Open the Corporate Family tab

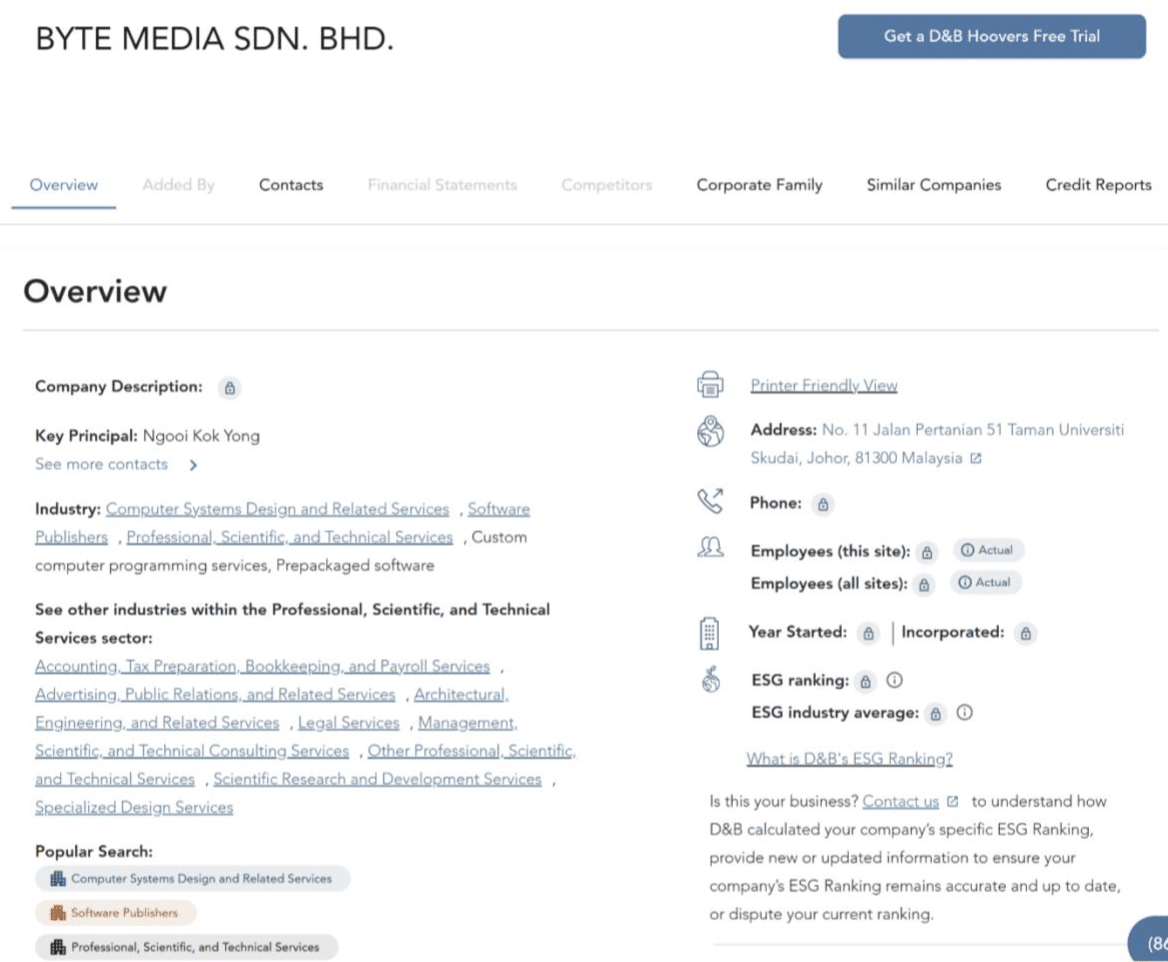tap(759, 185)
